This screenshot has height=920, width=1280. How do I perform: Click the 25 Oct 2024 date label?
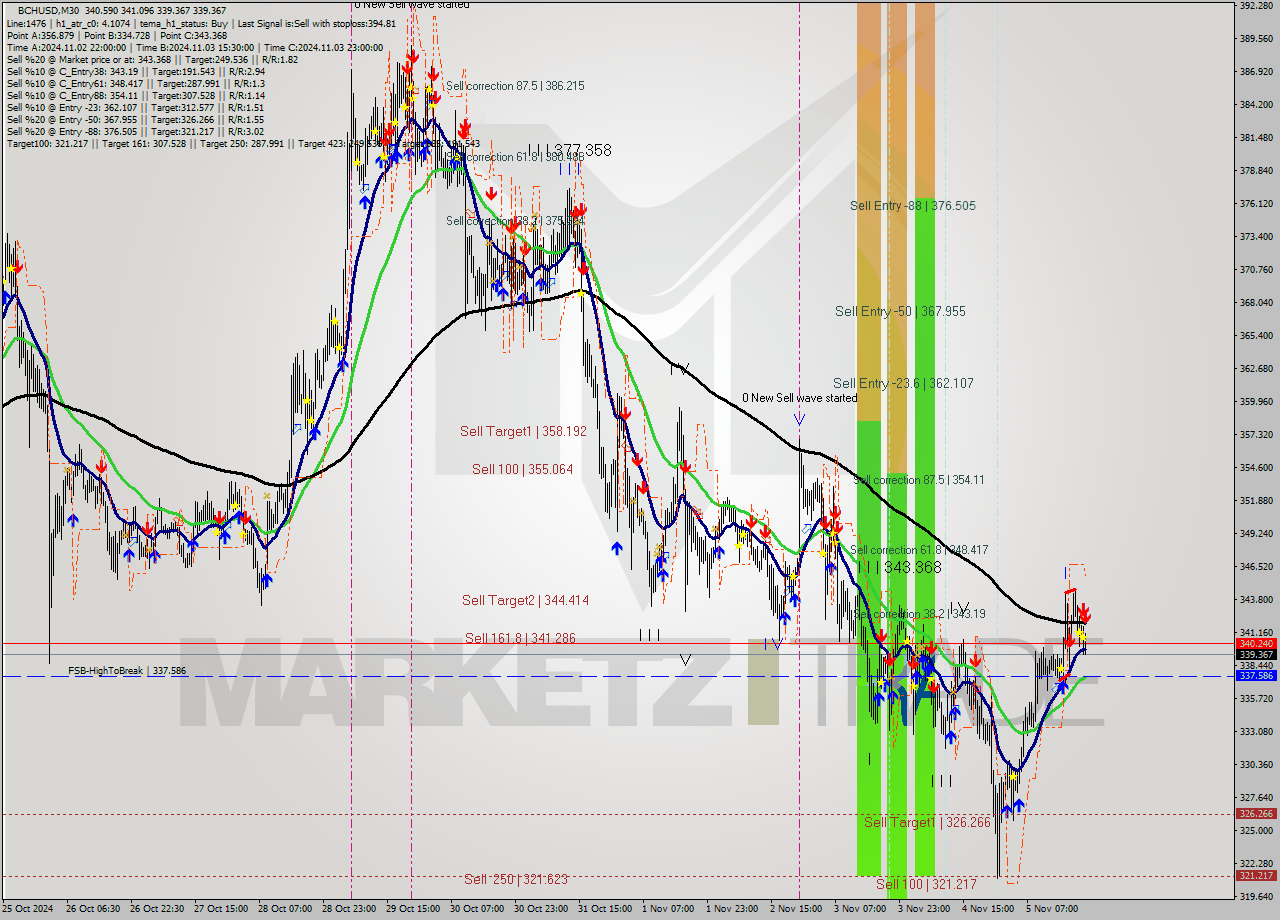click(27, 909)
